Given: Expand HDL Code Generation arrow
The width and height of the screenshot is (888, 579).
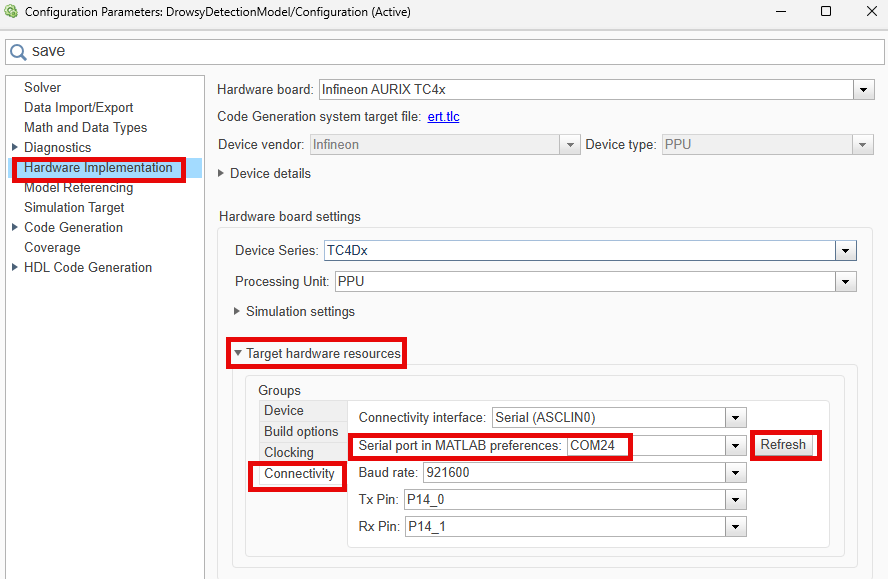Looking at the screenshot, I should [x=15, y=267].
